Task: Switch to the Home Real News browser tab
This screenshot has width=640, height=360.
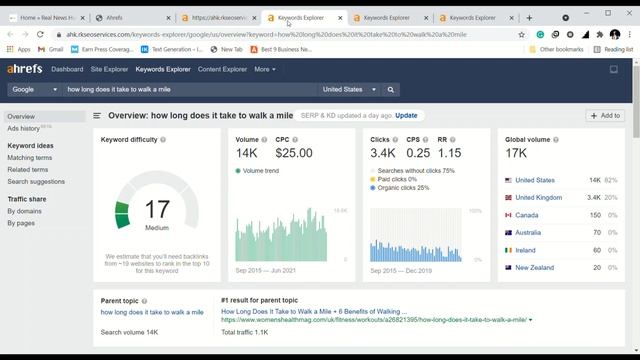Action: click(x=47, y=18)
